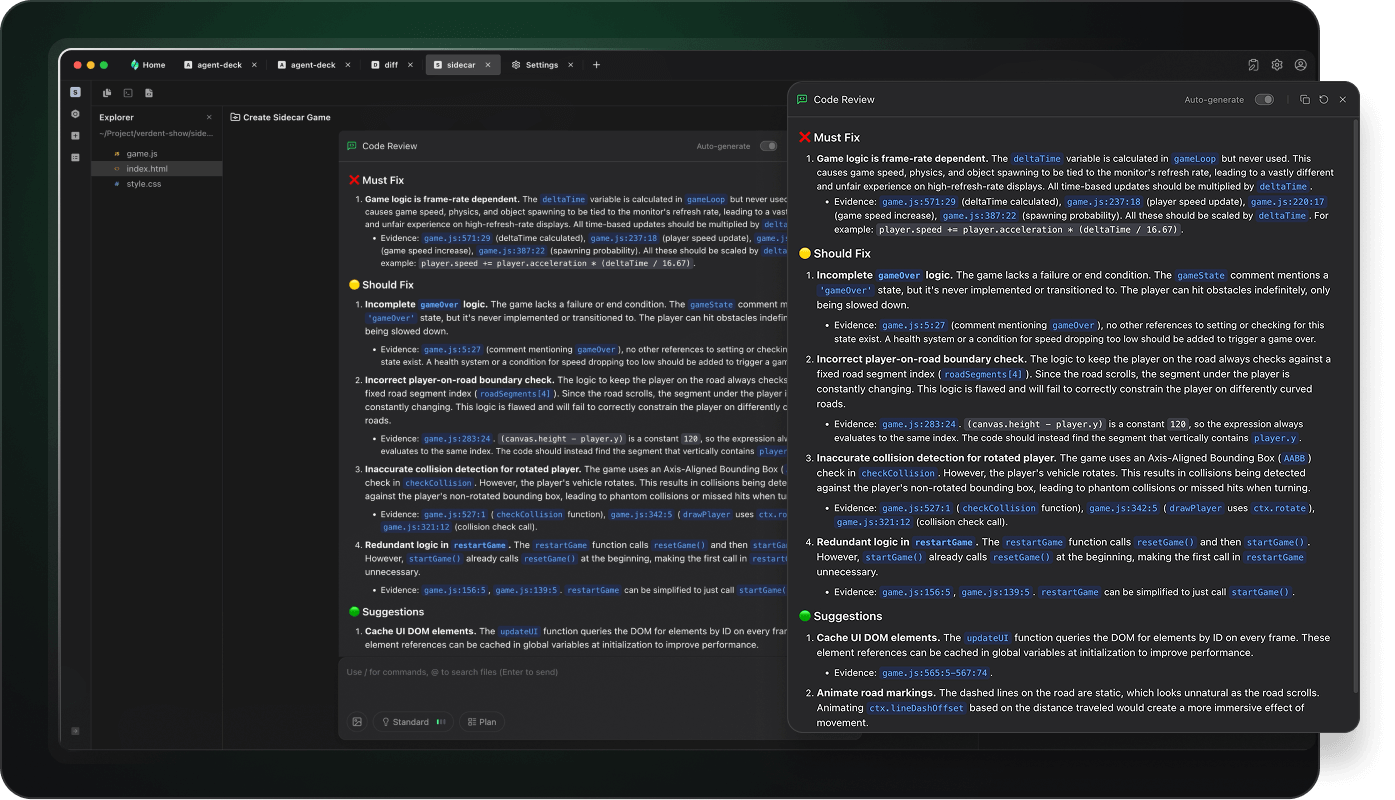Click the new file icon in the sidebar toolbar
The image size is (1395, 800).
tap(149, 93)
